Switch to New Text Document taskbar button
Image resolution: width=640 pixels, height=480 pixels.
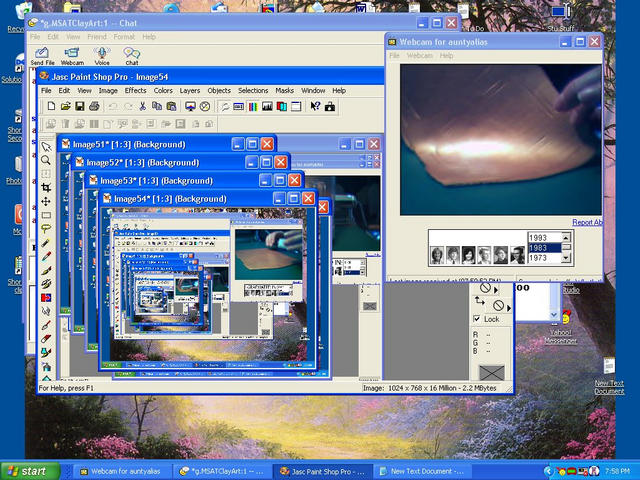click(x=422, y=471)
